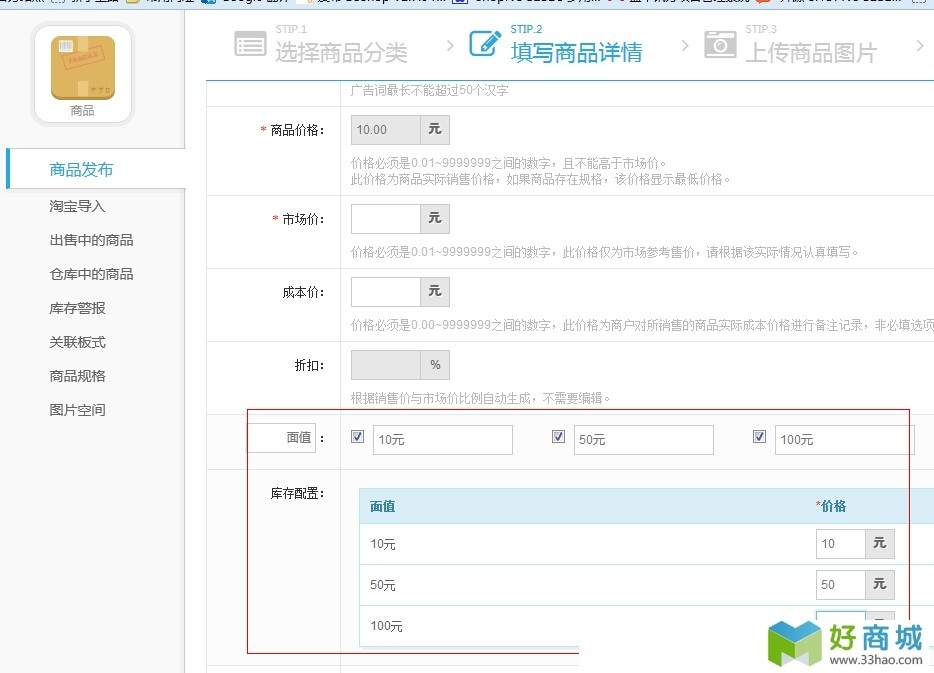Uncheck the 50元 face value checkbox

click(x=558, y=437)
